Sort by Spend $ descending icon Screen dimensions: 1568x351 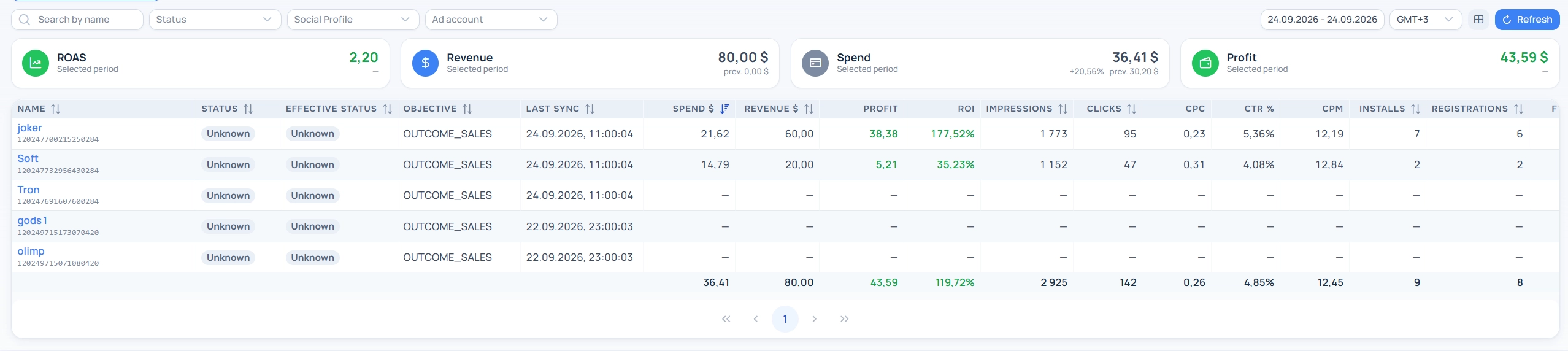point(724,109)
